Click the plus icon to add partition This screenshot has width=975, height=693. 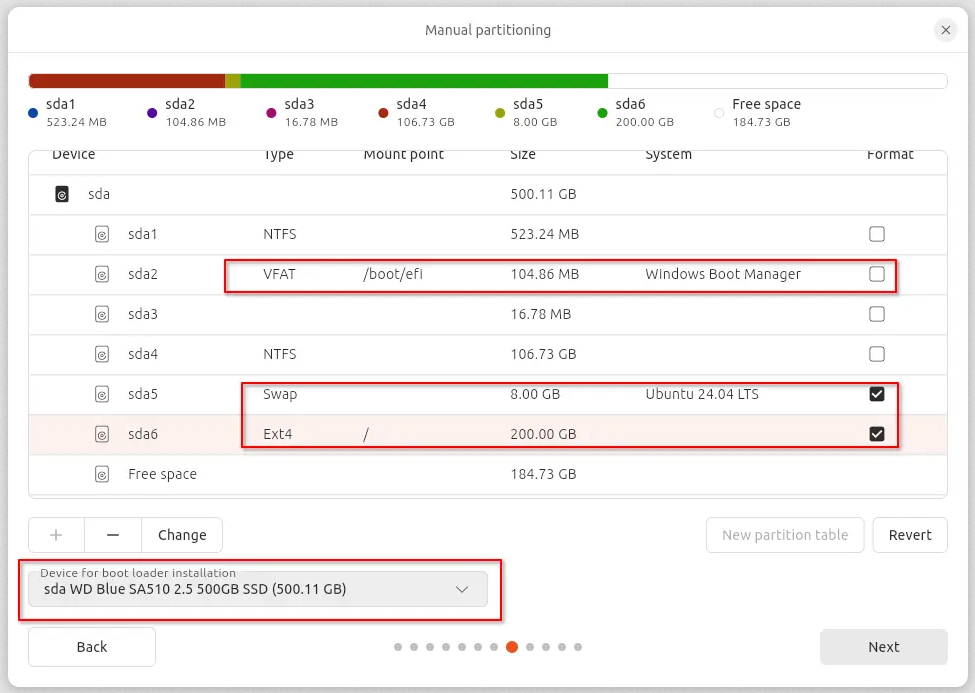coord(56,535)
